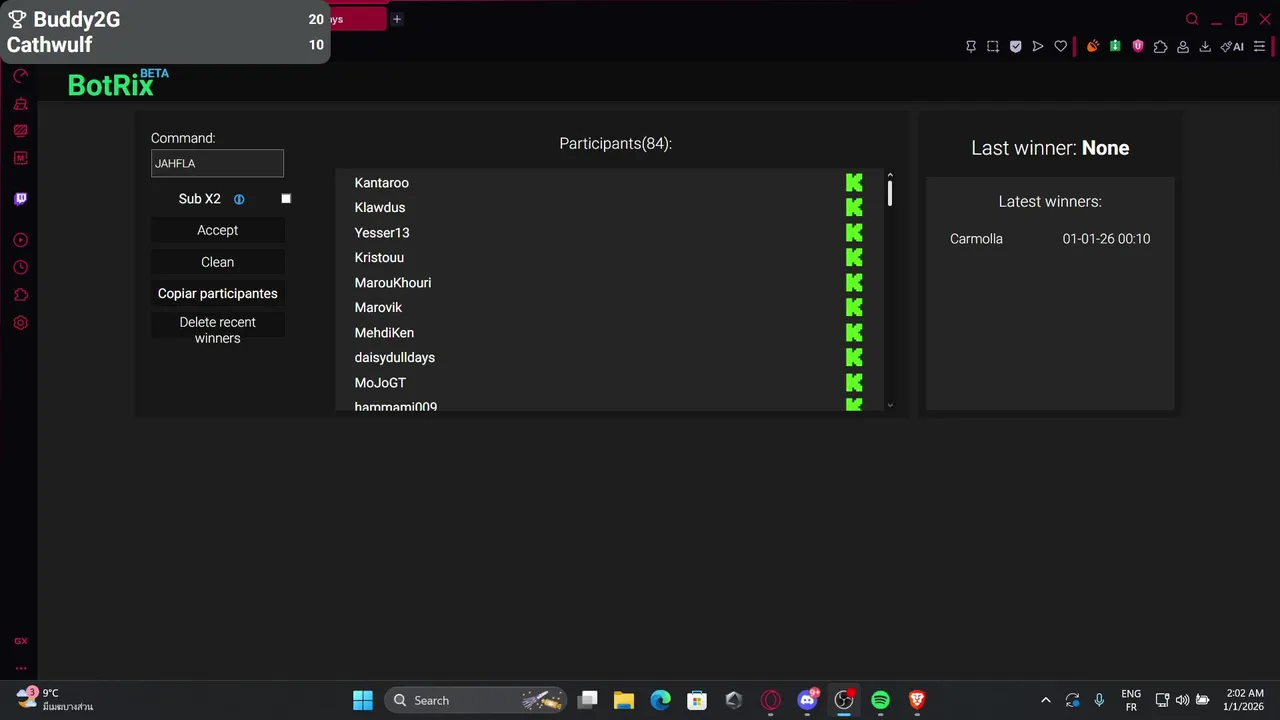Click participants list scroll up arrow
1280x720 pixels.
[890, 176]
